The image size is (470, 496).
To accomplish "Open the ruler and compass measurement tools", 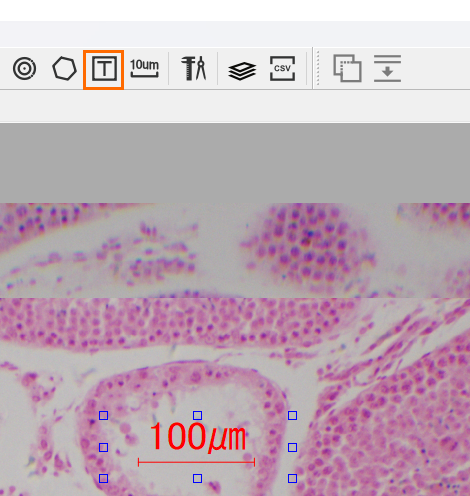I will tap(194, 68).
